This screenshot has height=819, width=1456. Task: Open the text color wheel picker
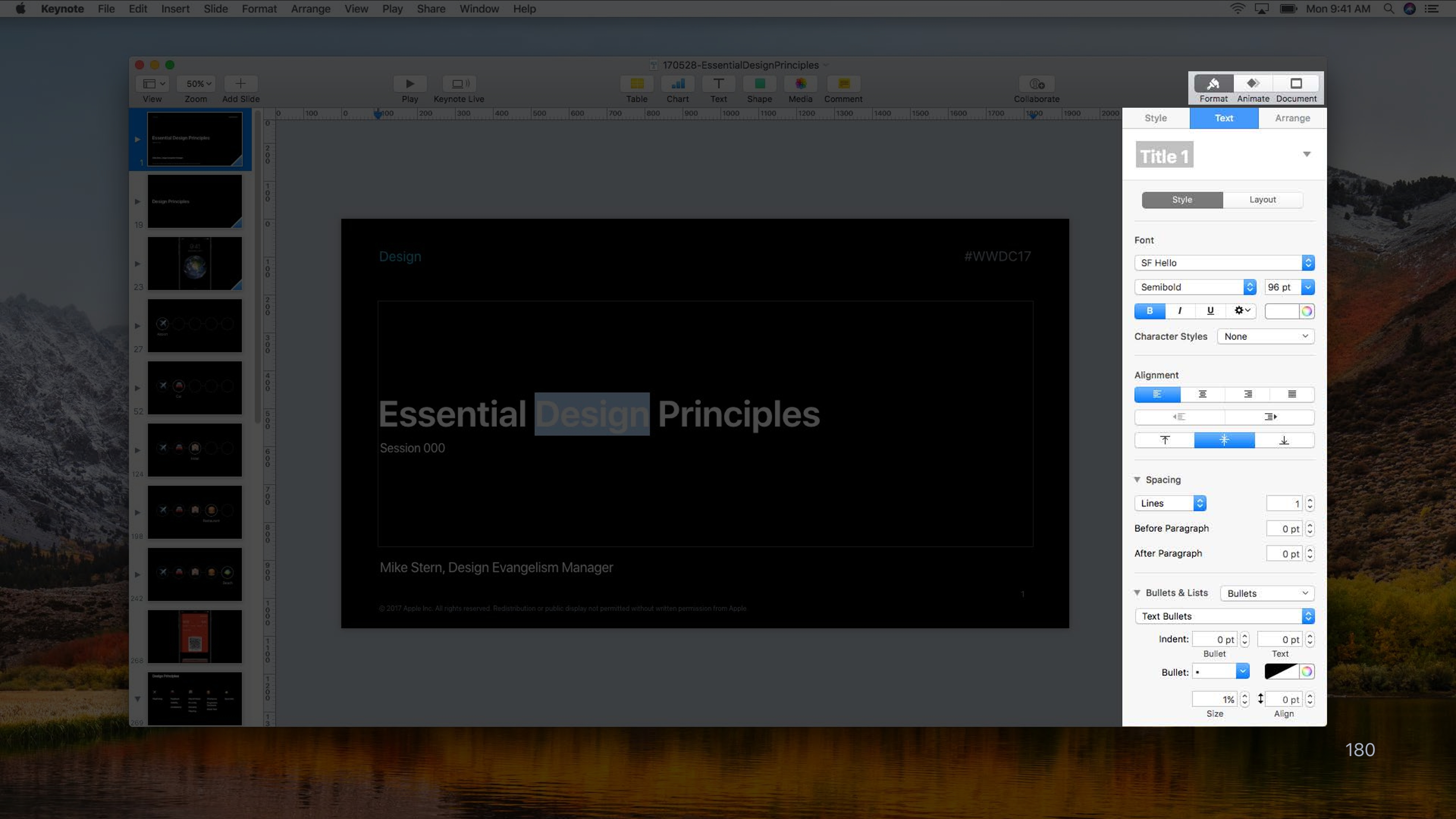coord(1306,311)
